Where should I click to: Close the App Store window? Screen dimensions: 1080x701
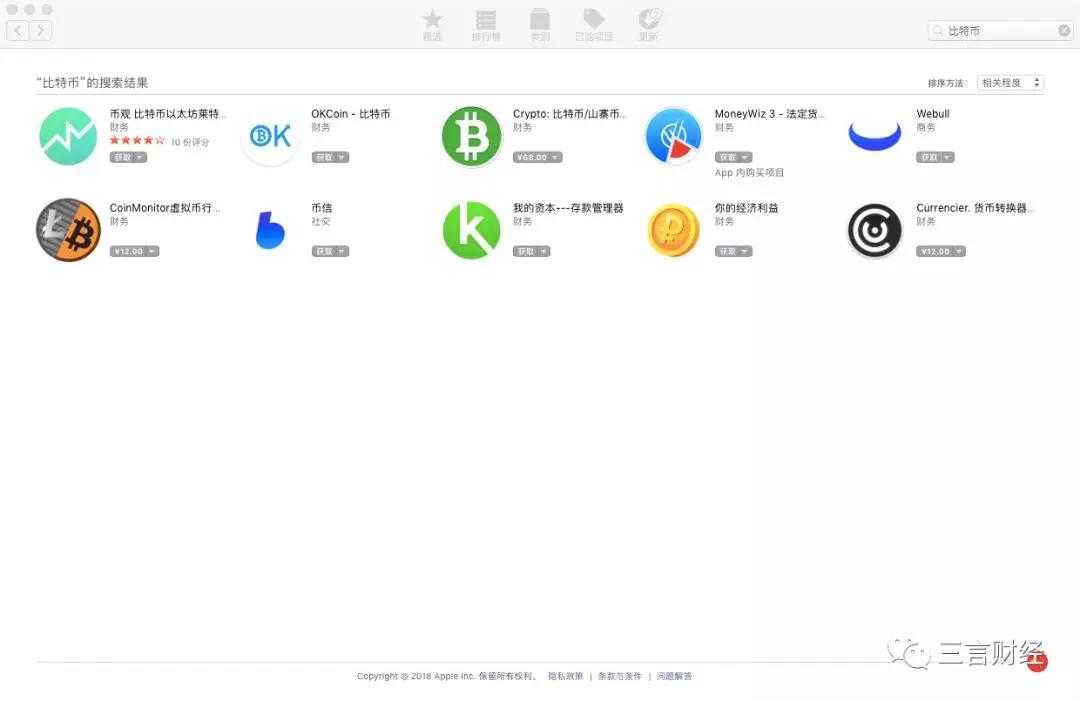pyautogui.click(x=12, y=10)
